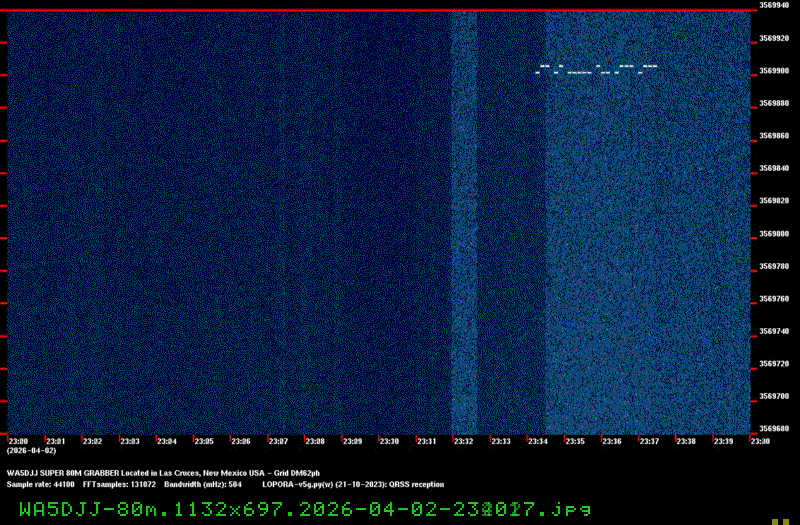Click the 23:05 time axis label
The width and height of the screenshot is (800, 525).
click(204, 441)
